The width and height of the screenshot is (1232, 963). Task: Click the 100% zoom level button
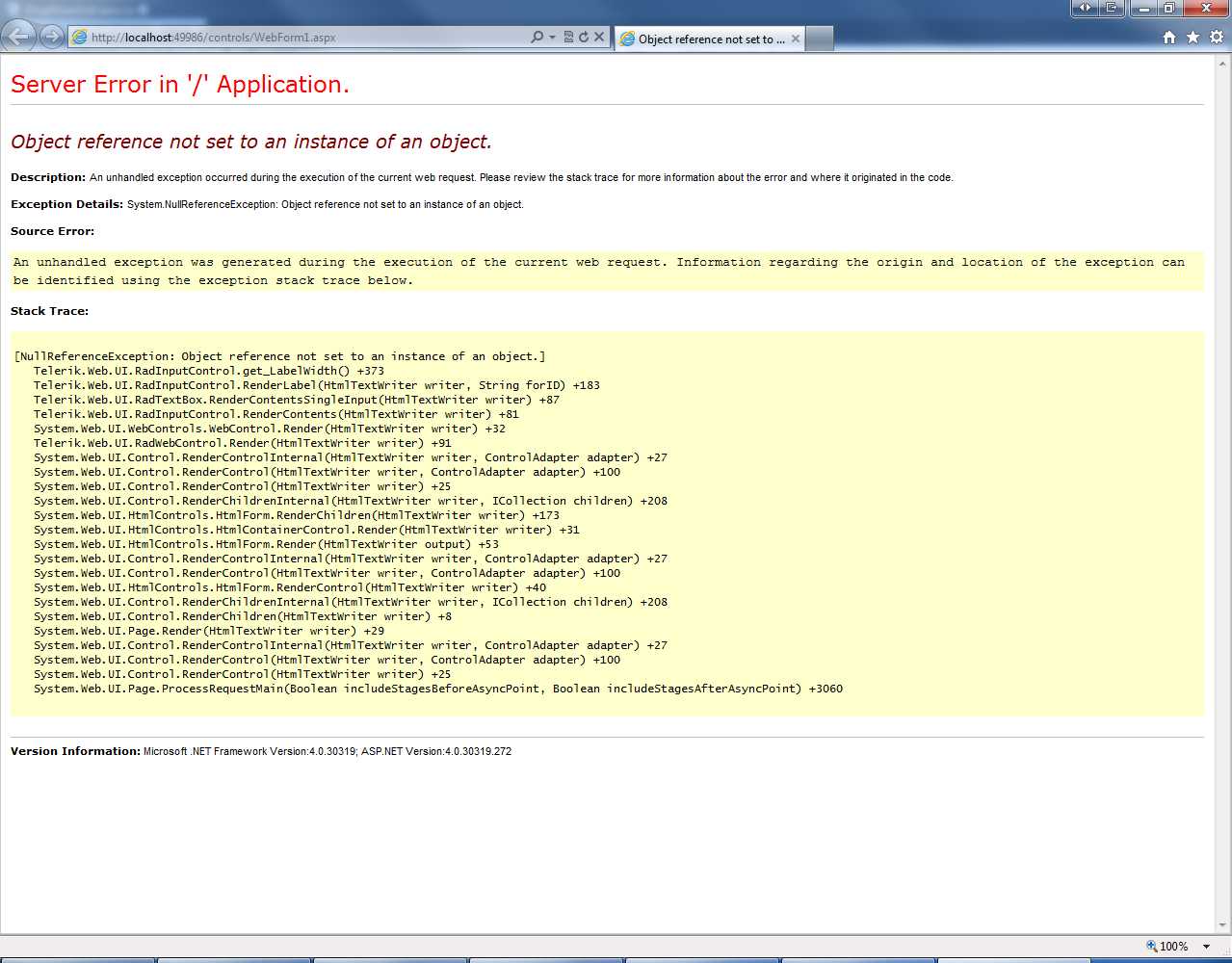(1173, 947)
